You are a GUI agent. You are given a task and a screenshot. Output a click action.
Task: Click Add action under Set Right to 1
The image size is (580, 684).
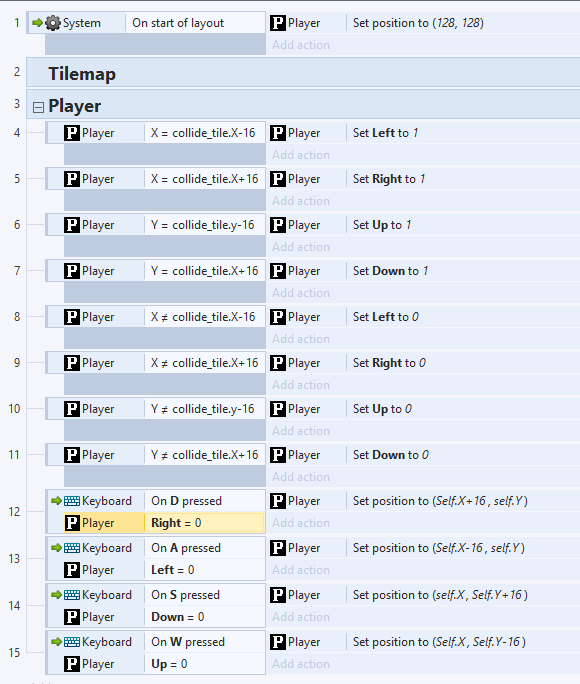[301, 201]
